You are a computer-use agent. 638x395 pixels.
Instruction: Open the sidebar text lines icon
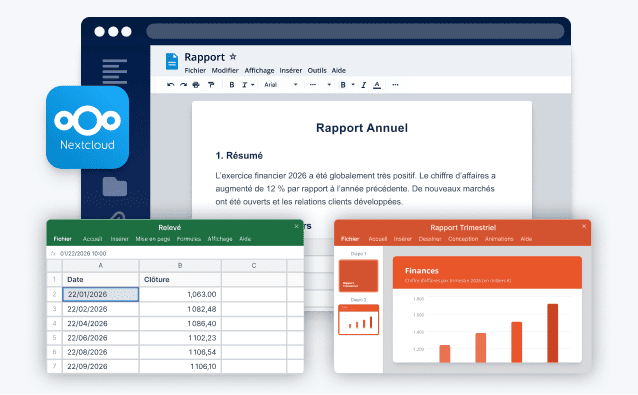pyautogui.click(x=115, y=71)
